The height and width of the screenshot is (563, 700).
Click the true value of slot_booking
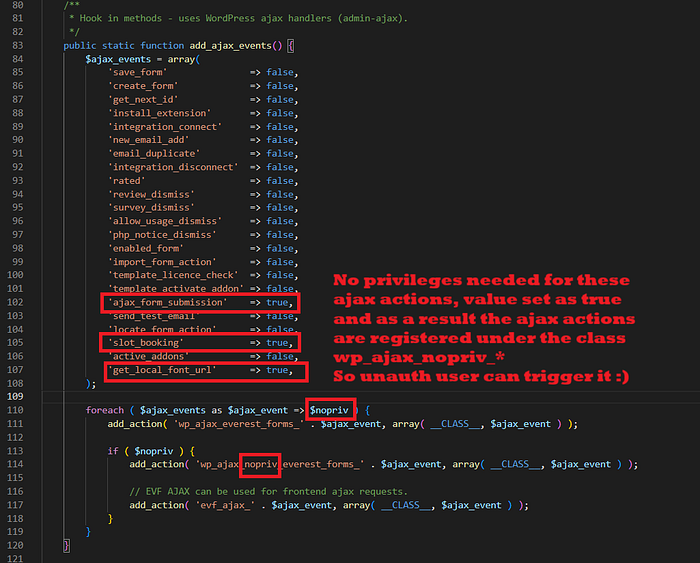point(277,343)
